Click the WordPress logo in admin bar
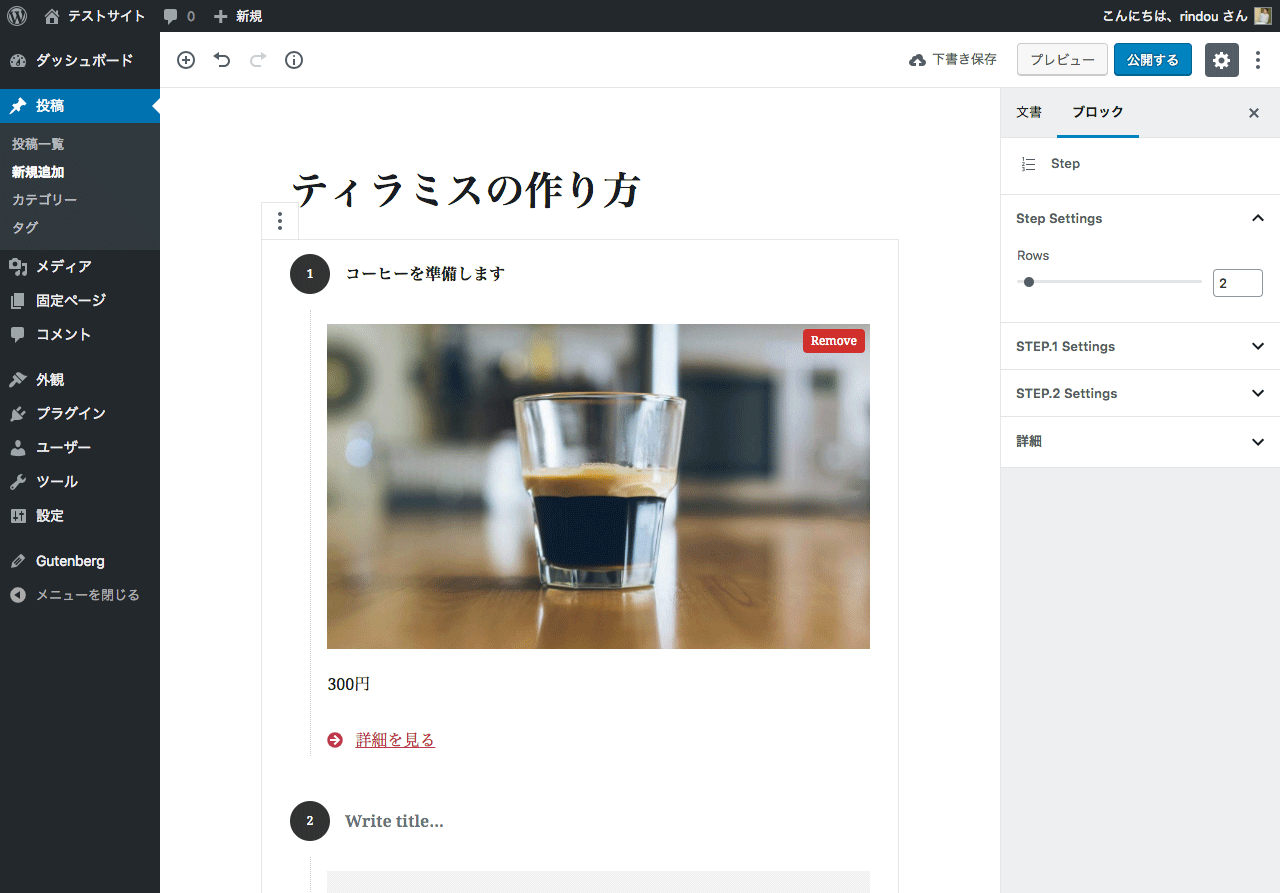Screen dimensions: 1280x893 pyautogui.click(x=17, y=16)
